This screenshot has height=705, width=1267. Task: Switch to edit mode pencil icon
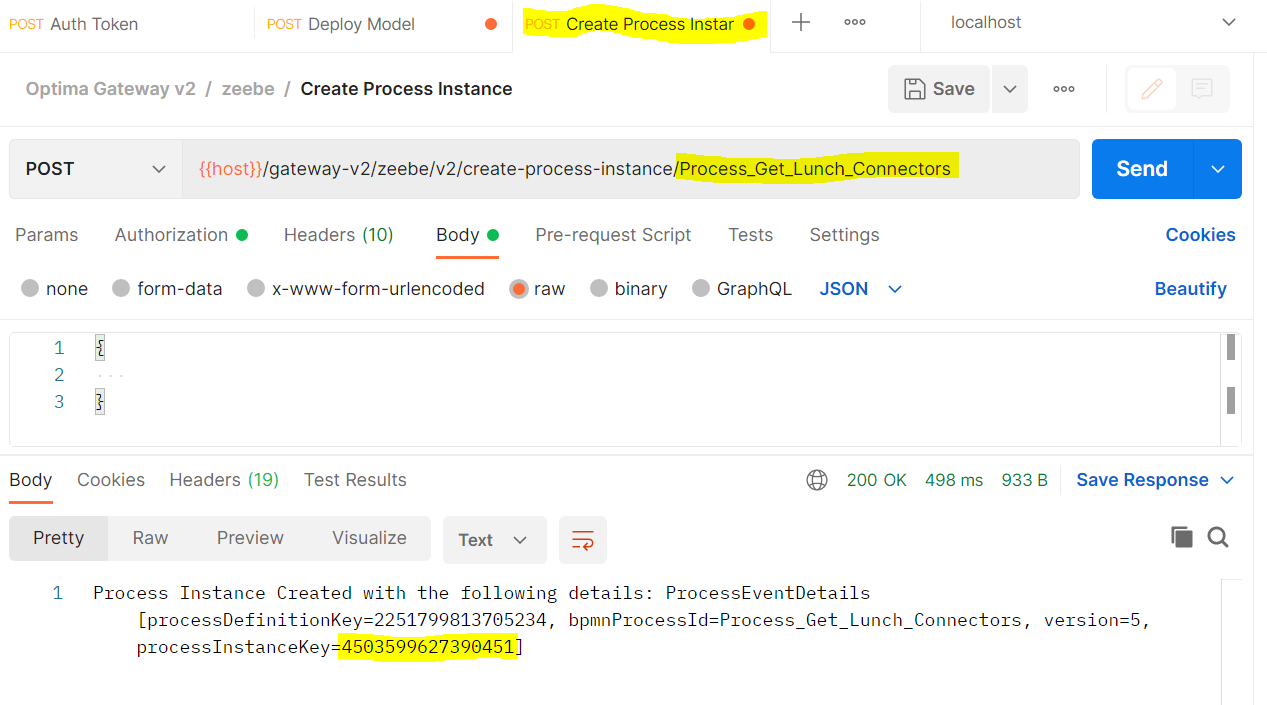pos(1152,89)
